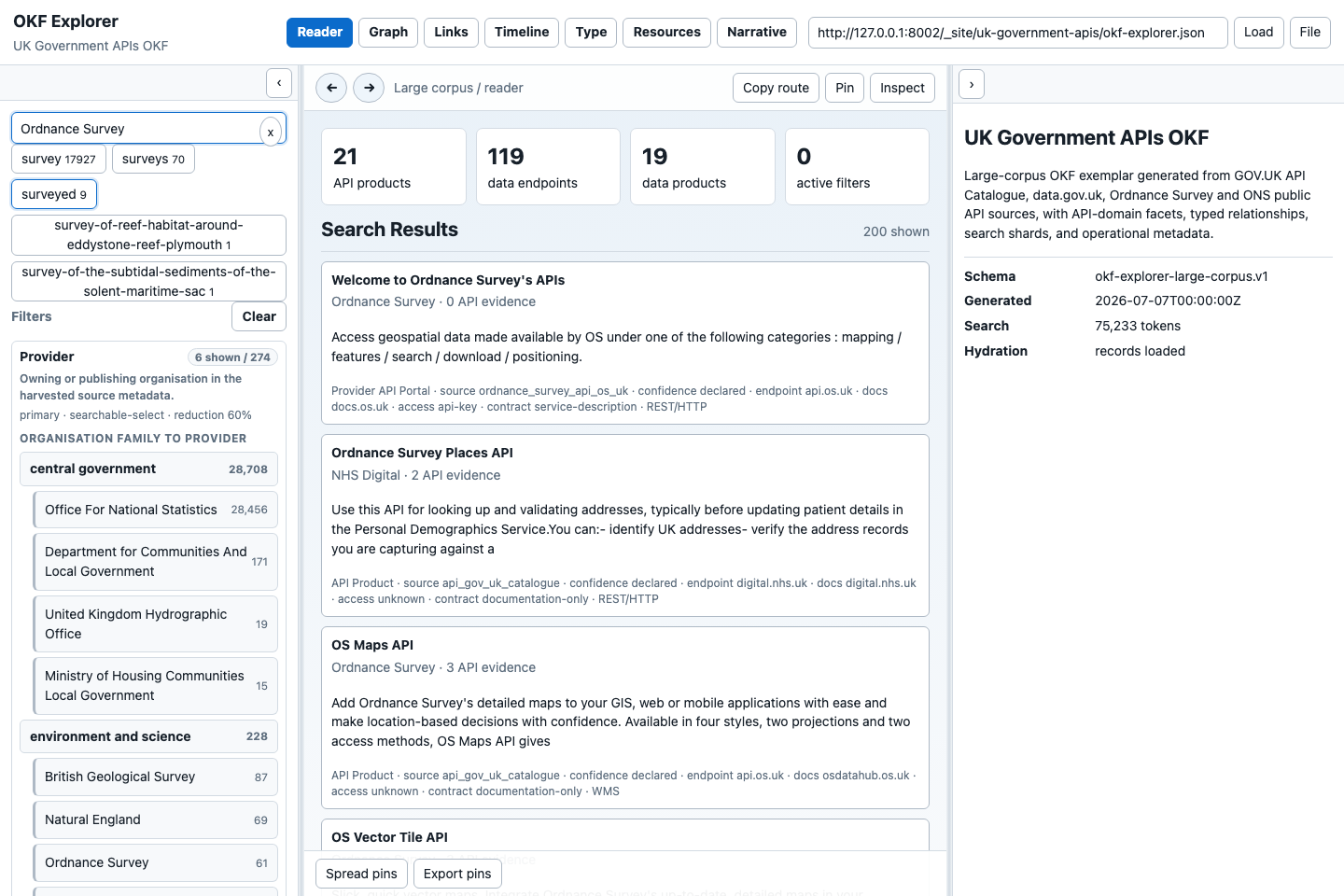The height and width of the screenshot is (896, 1344).
Task: Click the '6 shown / 274' provider badge
Action: [x=232, y=357]
